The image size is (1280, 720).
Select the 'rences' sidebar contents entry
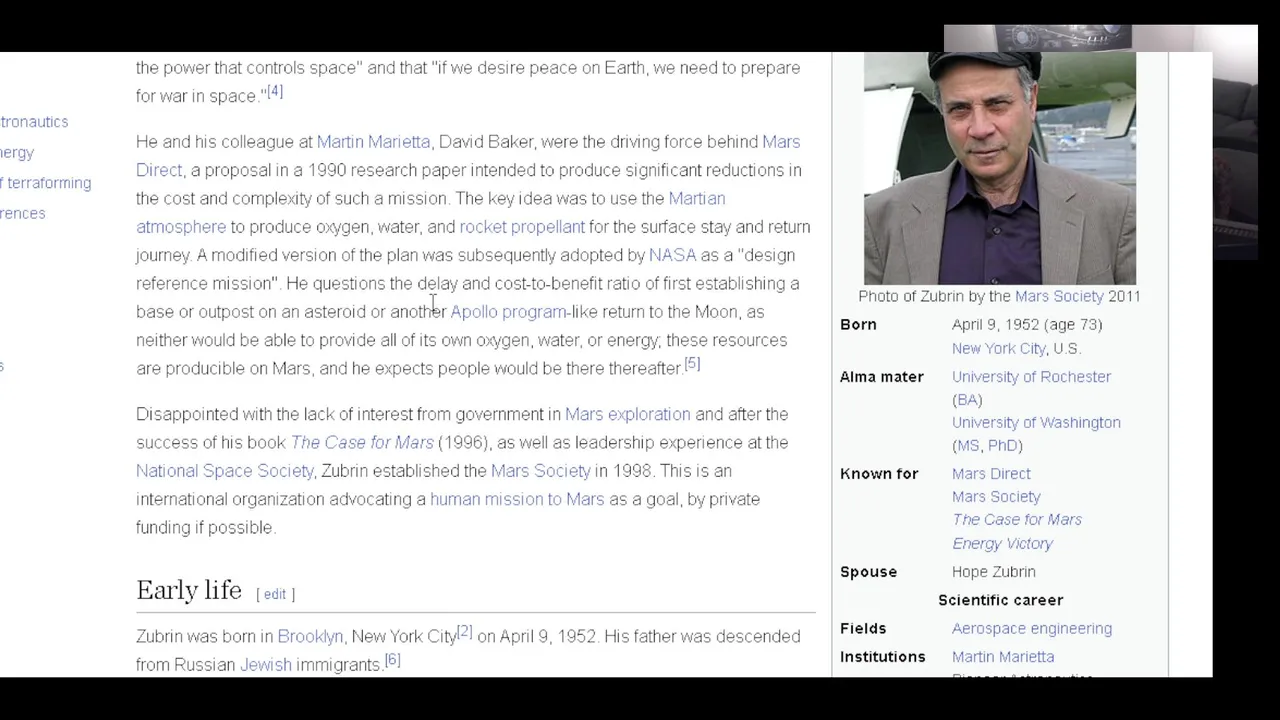click(x=23, y=213)
